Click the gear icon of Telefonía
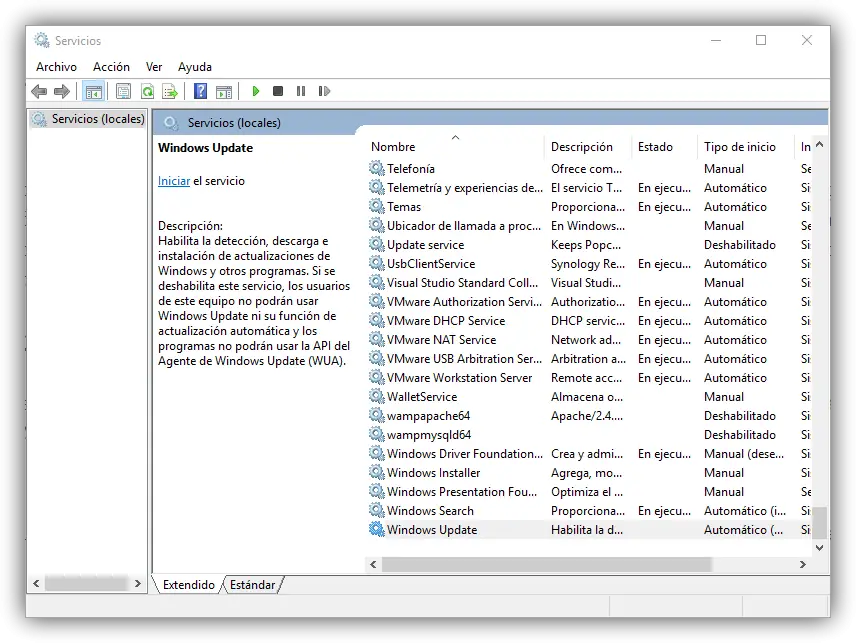Viewport: 856px width, 643px height. coord(377,168)
